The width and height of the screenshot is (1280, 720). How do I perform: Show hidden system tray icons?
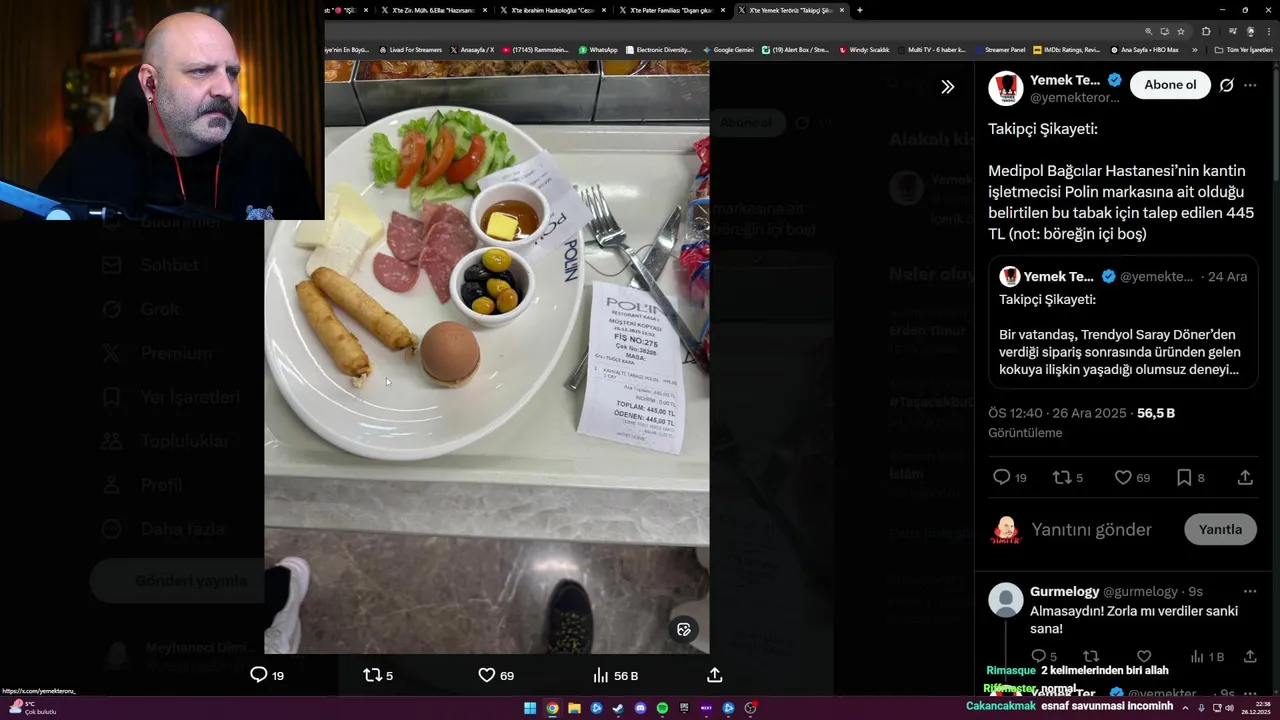[1187, 708]
